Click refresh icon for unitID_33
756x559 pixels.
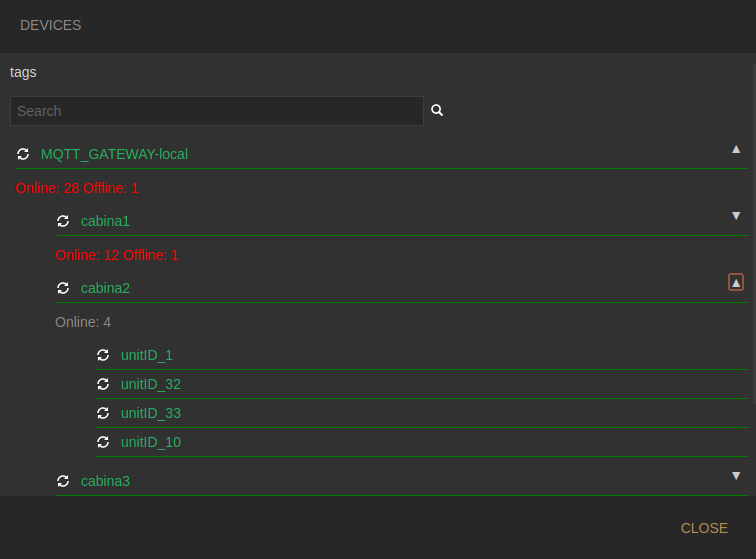[103, 413]
